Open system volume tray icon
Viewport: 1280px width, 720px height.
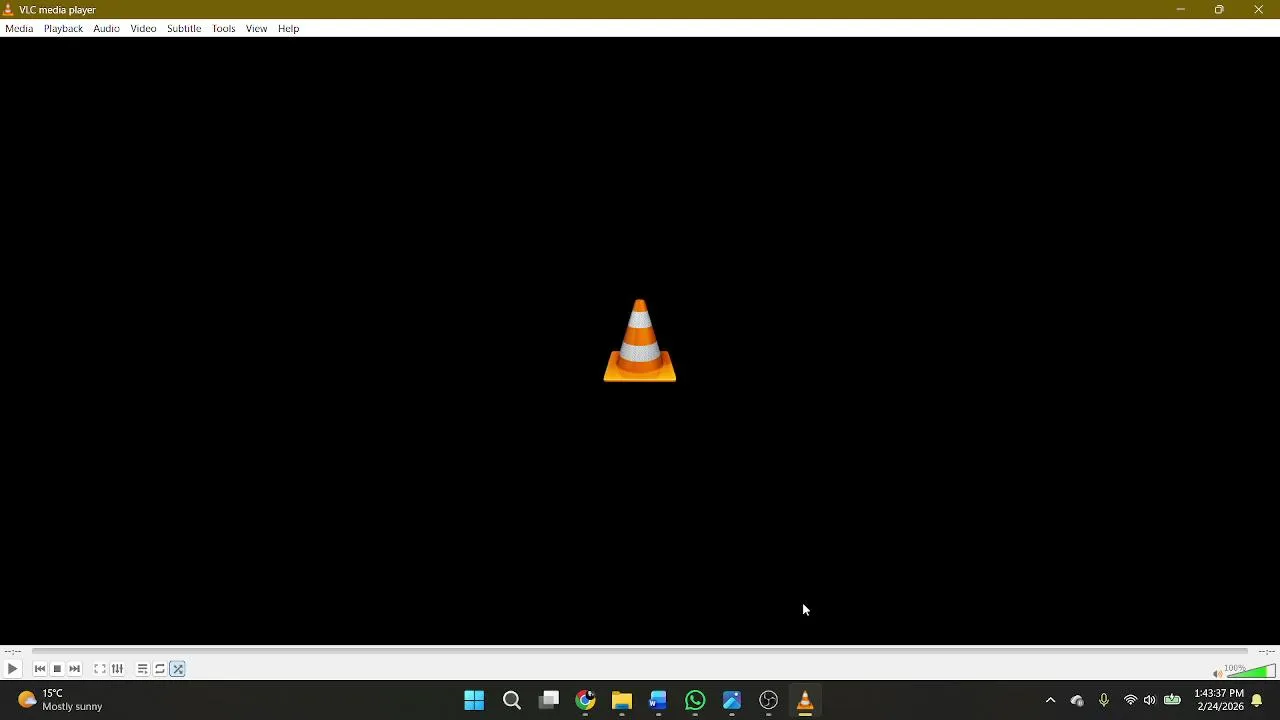[x=1150, y=701]
